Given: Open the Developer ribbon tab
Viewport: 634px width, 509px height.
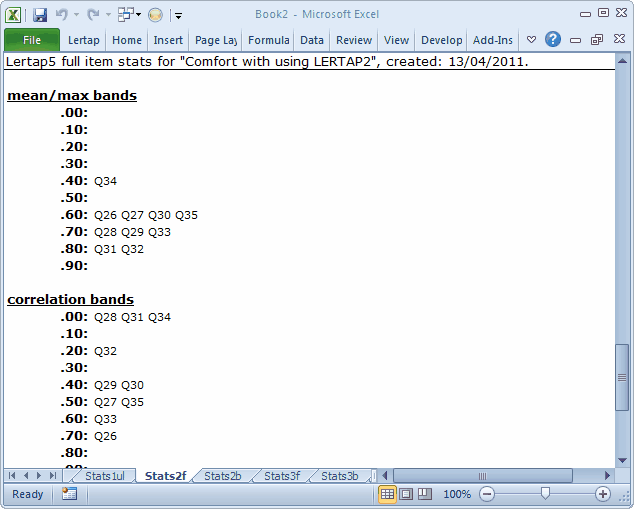Looking at the screenshot, I should [442, 40].
